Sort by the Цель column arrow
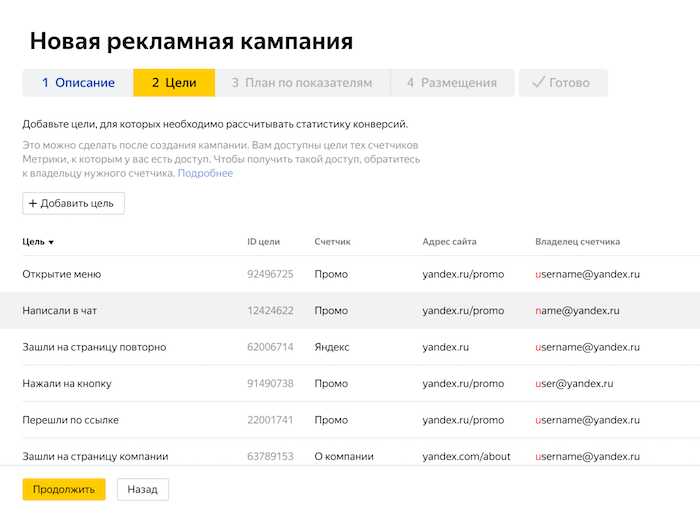700x521 pixels. 51,242
